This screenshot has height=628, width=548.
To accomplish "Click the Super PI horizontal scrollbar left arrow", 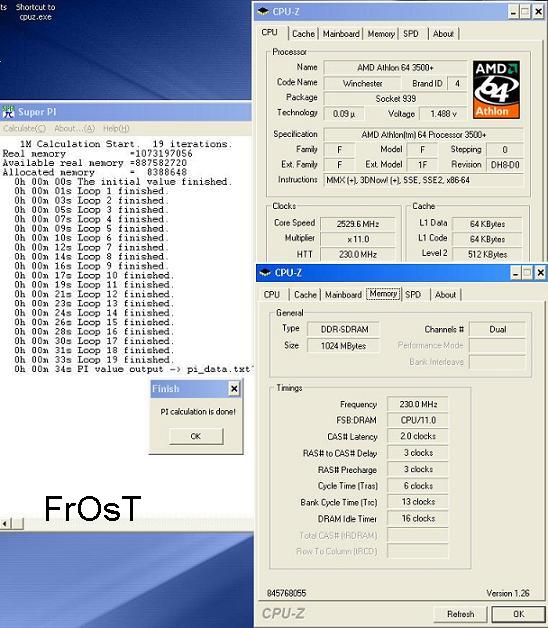I will [5, 523].
